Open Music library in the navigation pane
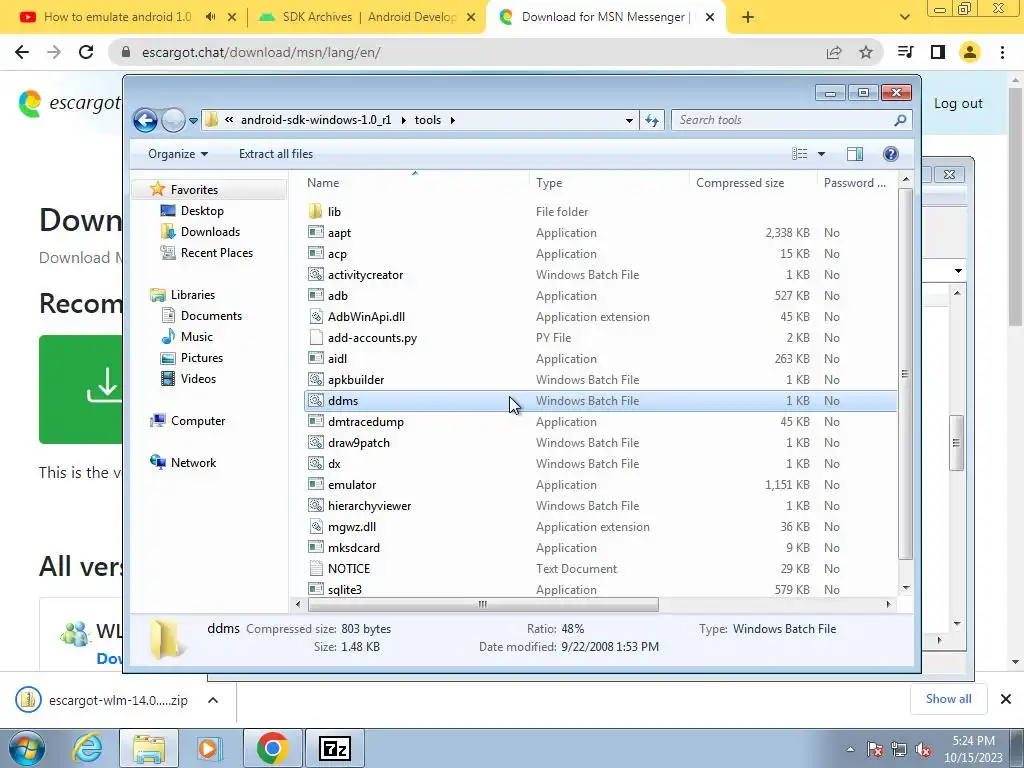The height and width of the screenshot is (768, 1024). tap(197, 337)
